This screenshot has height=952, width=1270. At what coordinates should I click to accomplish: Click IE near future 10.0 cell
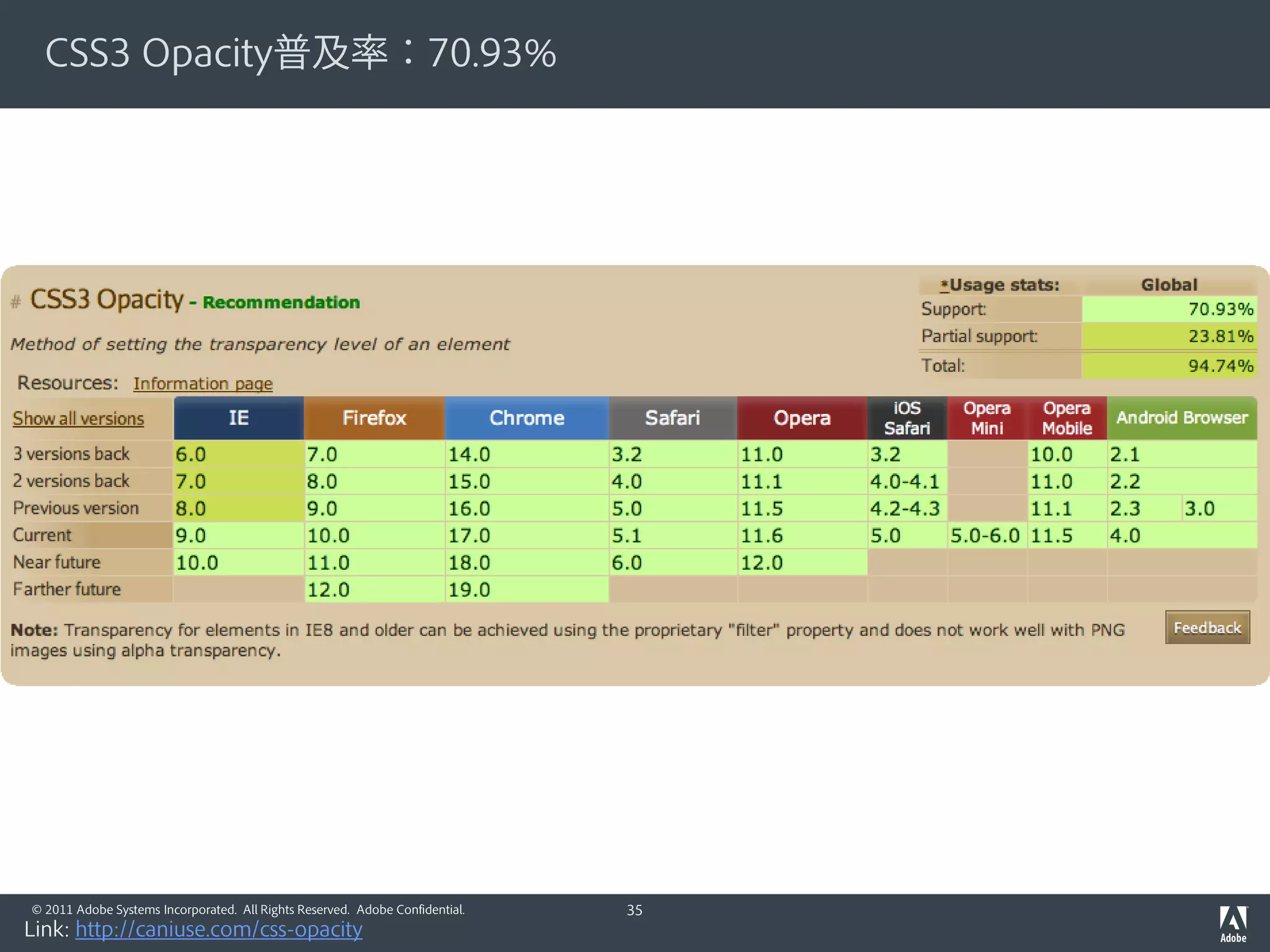[x=239, y=562]
